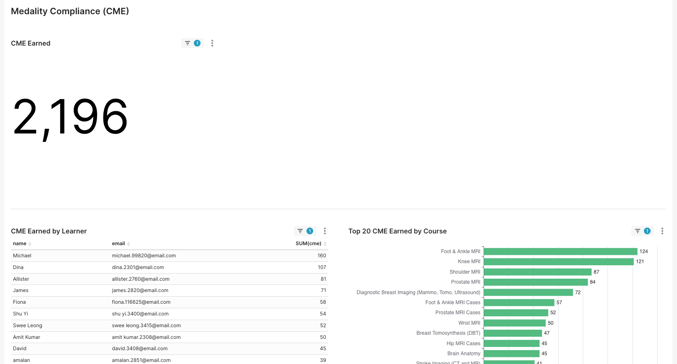Viewport: 677px width, 364px height.
Task: Select the Allister table row
Action: tap(169, 279)
